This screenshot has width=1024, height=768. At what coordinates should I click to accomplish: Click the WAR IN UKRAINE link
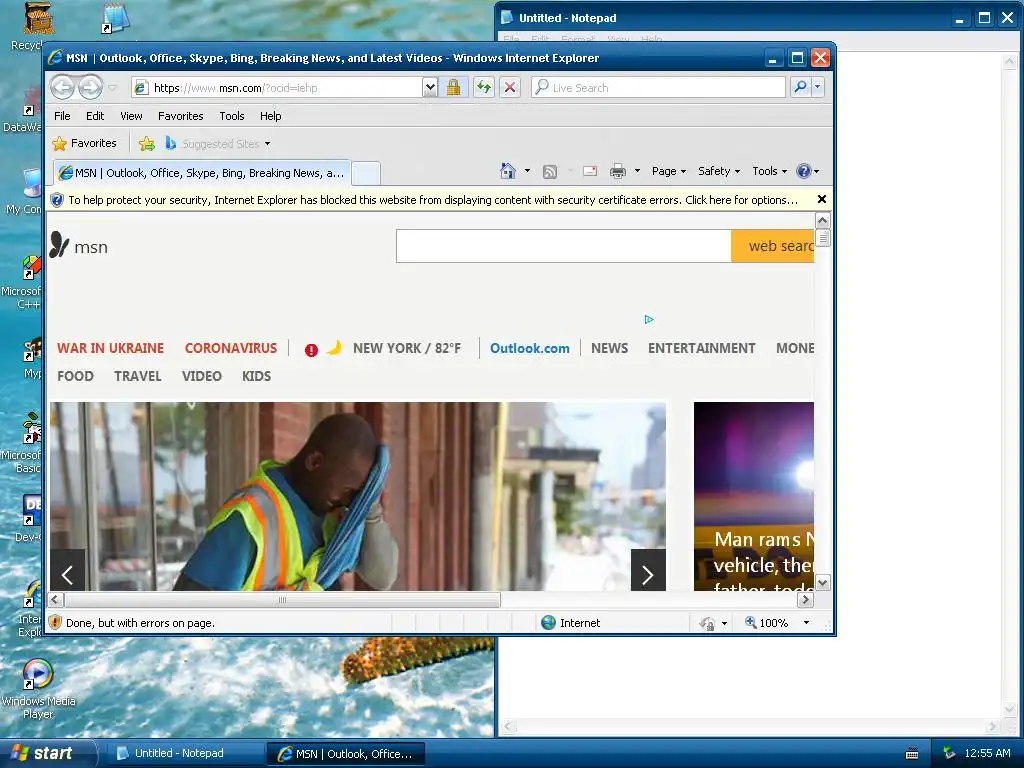coord(110,348)
